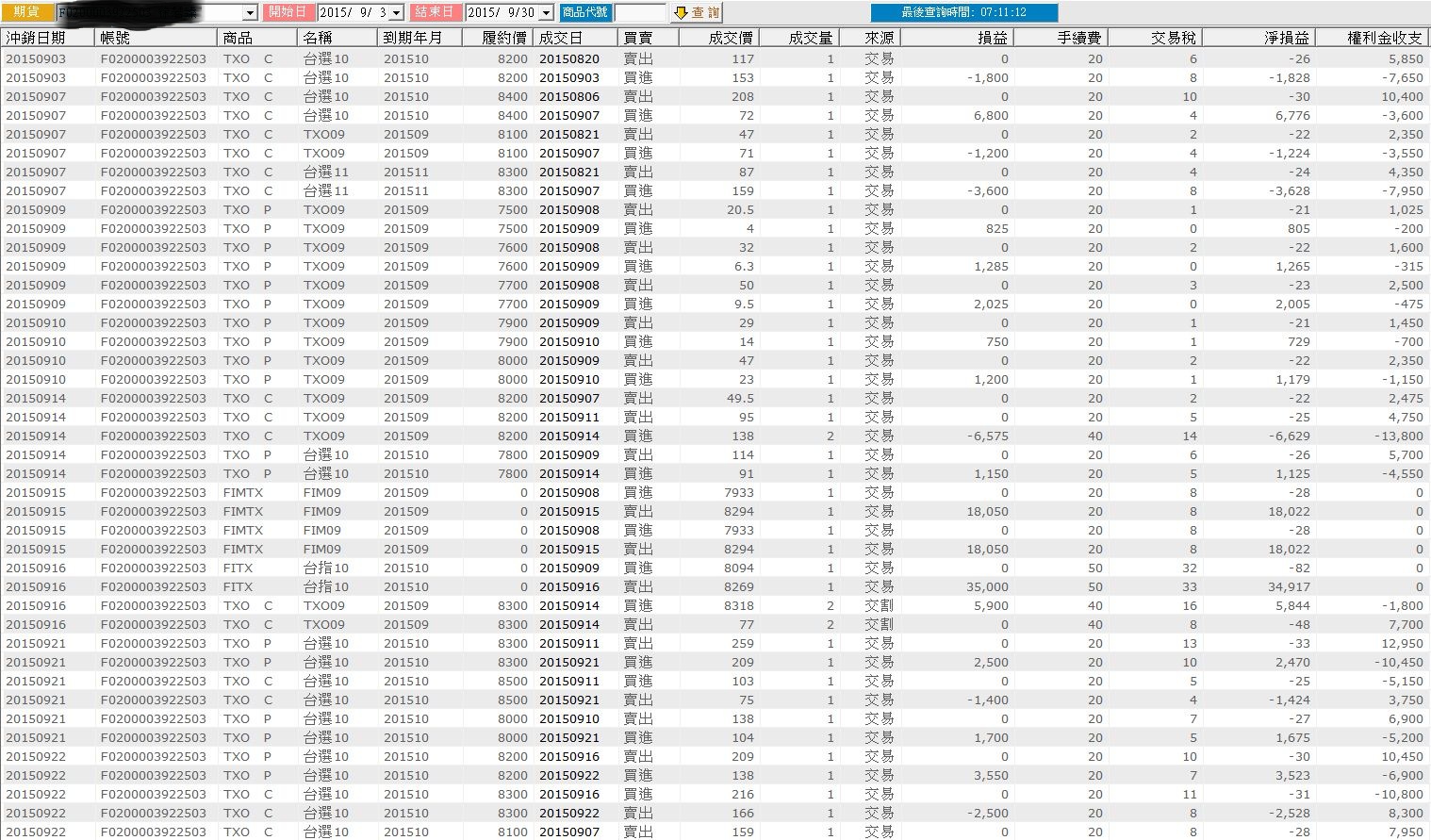Open the end date 2015/9/30 picker dropdown
Viewport: 1431px width, 840px height.
coord(545,13)
